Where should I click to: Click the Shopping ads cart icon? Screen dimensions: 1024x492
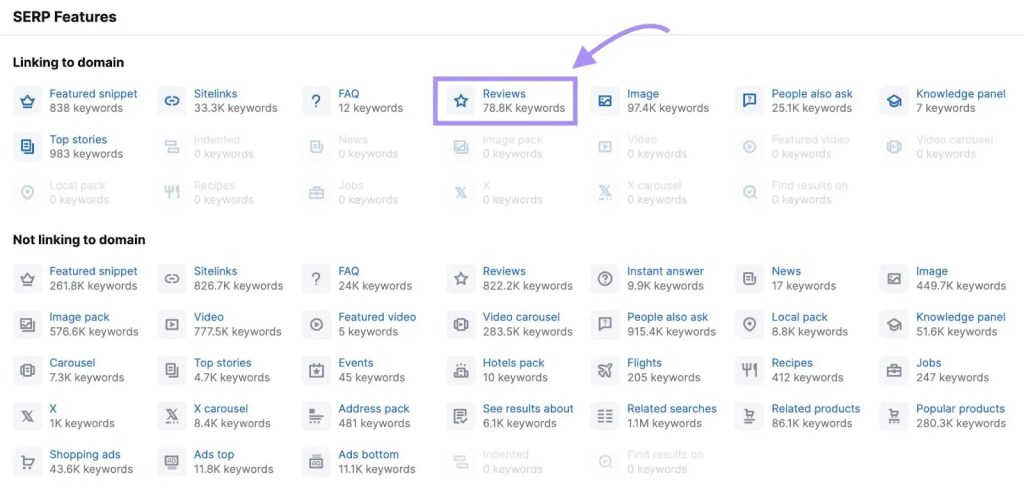click(28, 462)
